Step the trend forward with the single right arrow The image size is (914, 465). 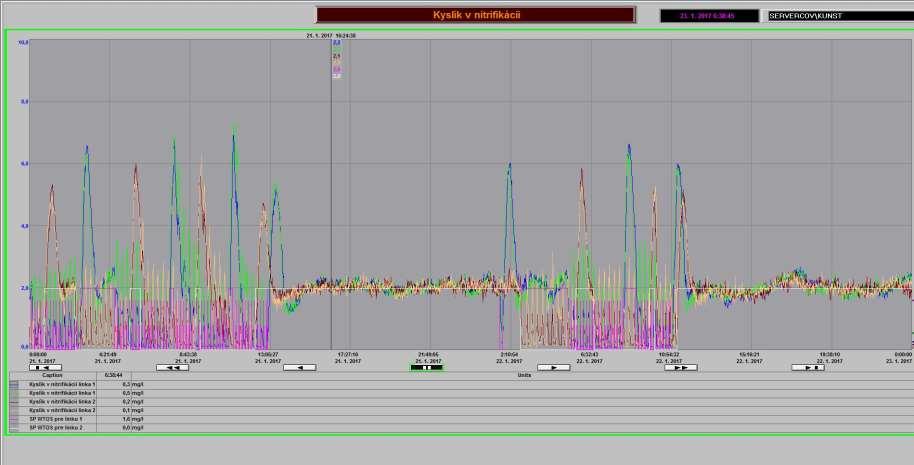pyautogui.click(x=554, y=368)
